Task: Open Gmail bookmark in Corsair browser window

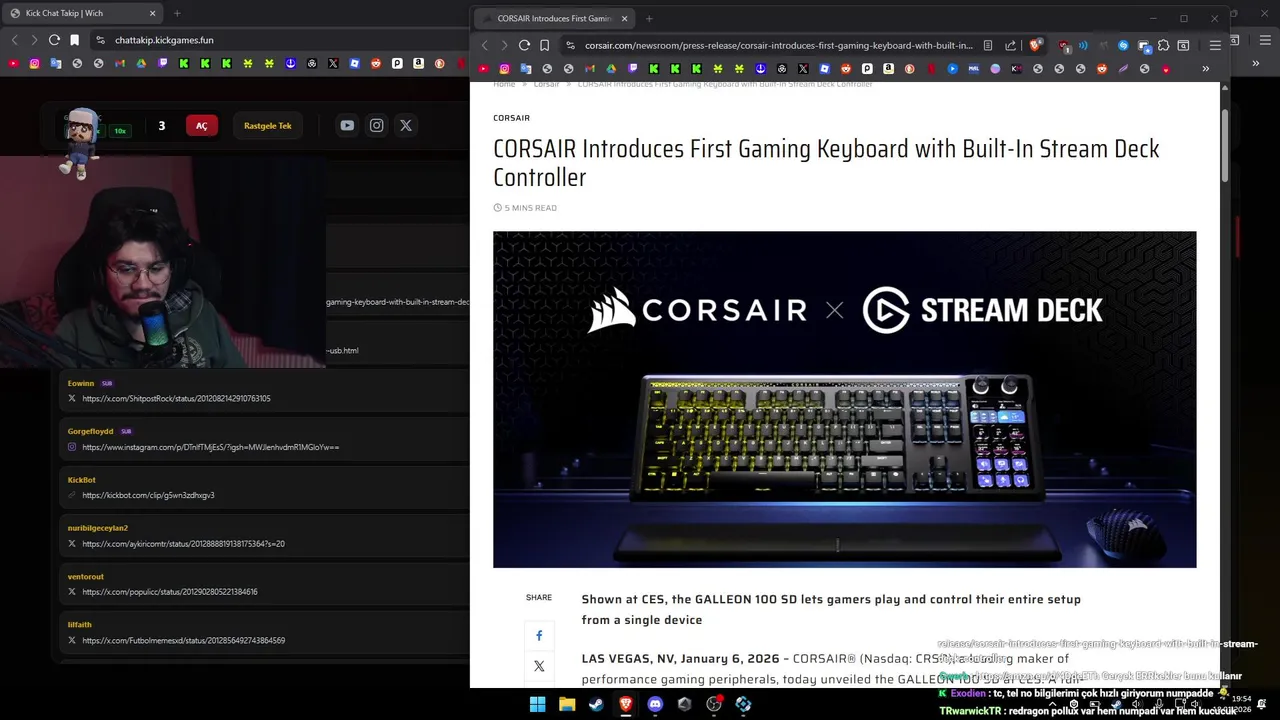Action: click(x=589, y=69)
